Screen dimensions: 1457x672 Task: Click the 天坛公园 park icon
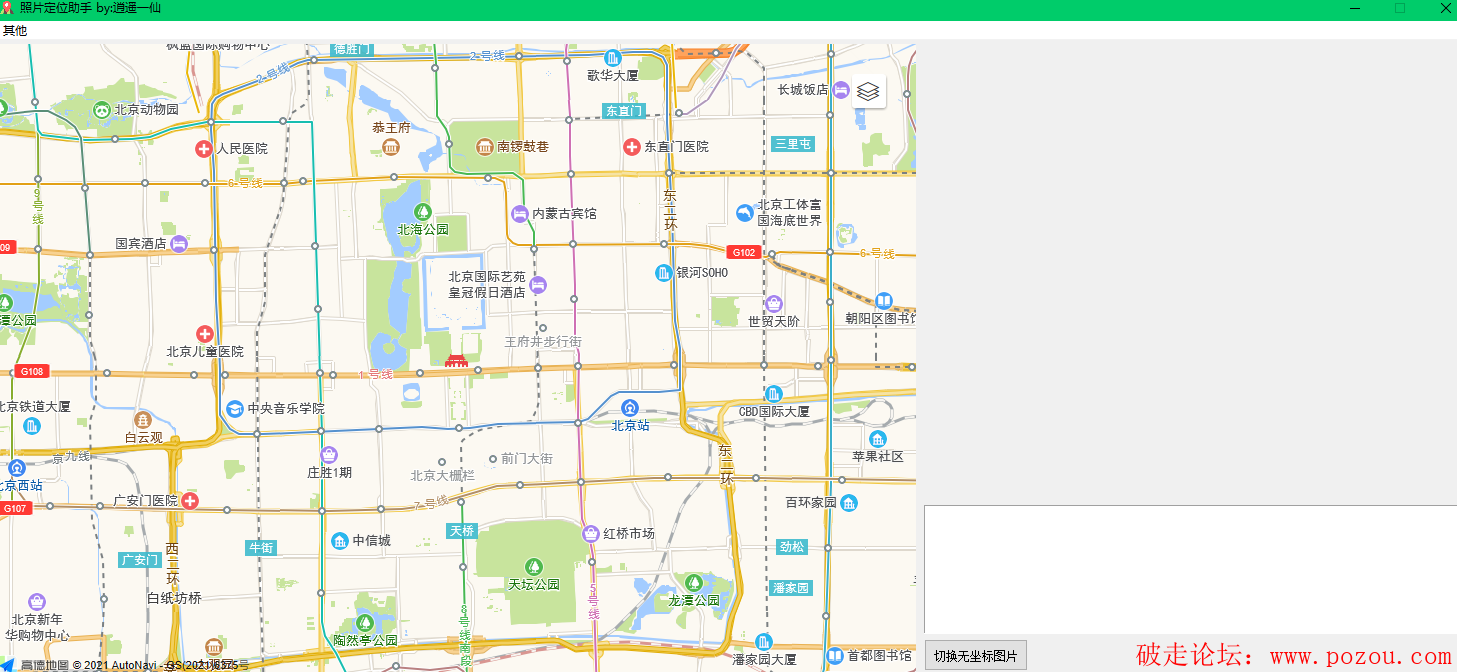(x=534, y=566)
